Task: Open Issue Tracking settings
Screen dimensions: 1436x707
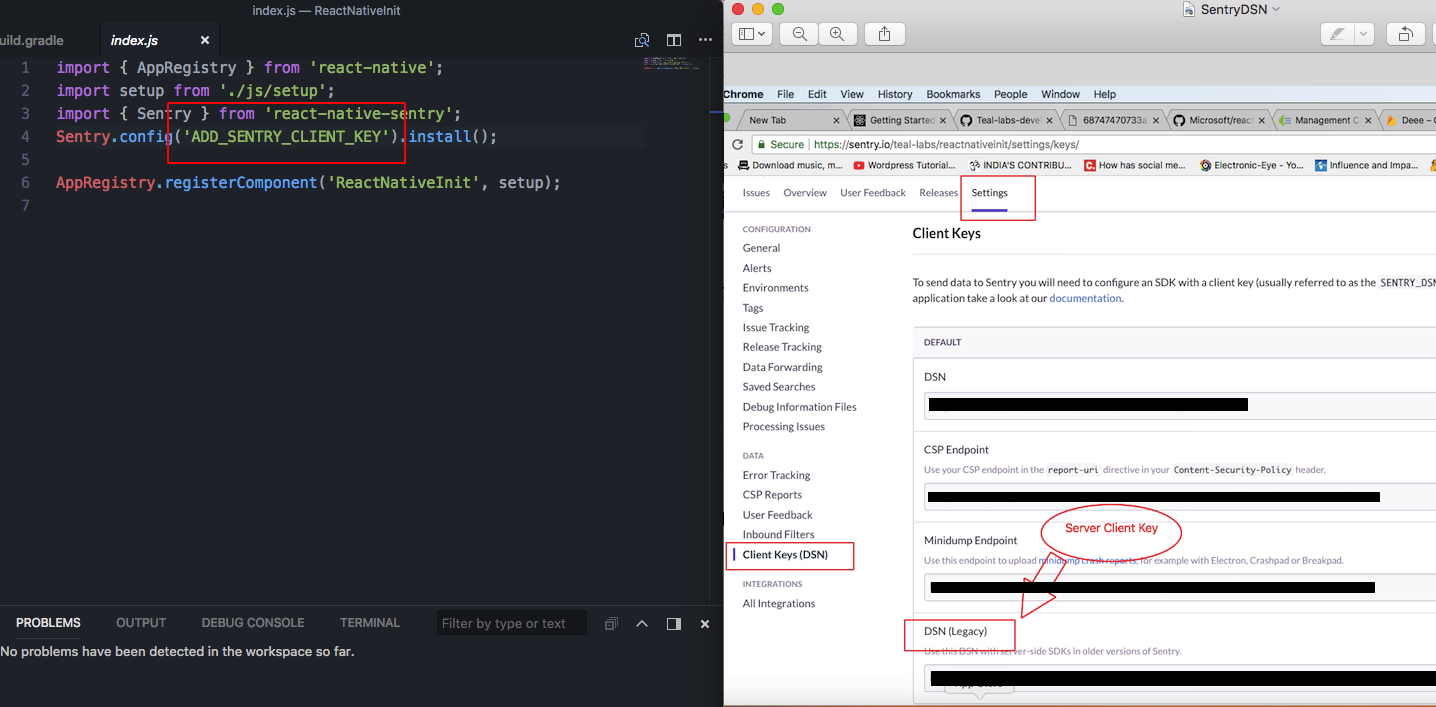Action: 776,327
